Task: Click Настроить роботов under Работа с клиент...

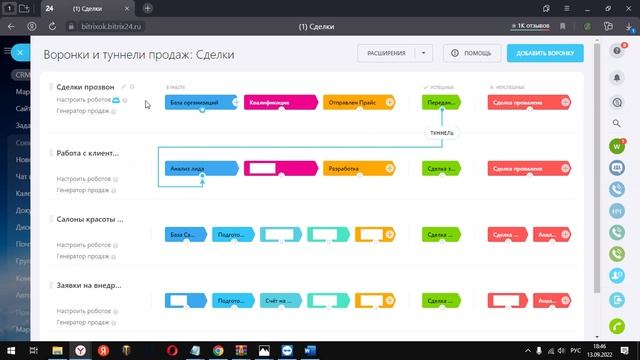Action: (83, 179)
